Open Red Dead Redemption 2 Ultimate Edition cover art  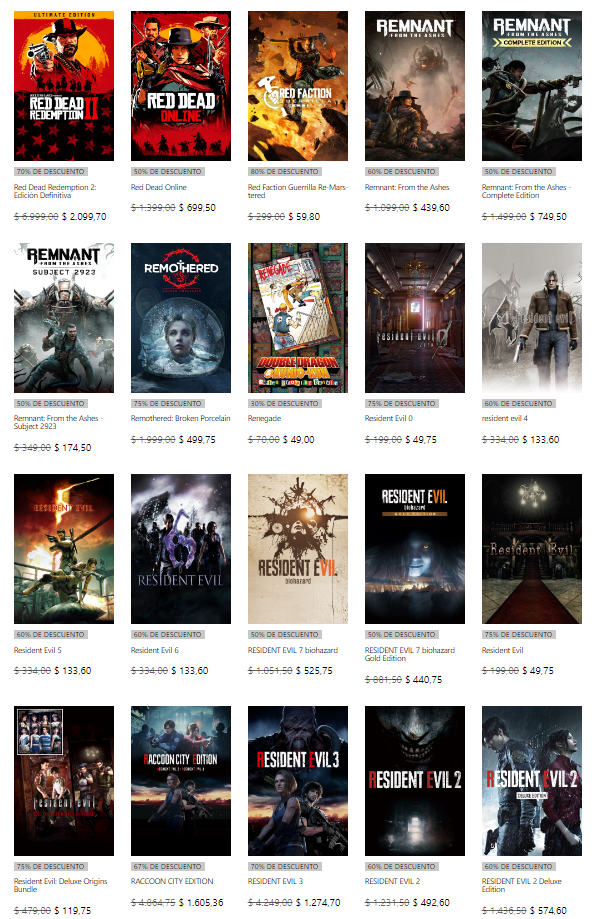(x=64, y=86)
